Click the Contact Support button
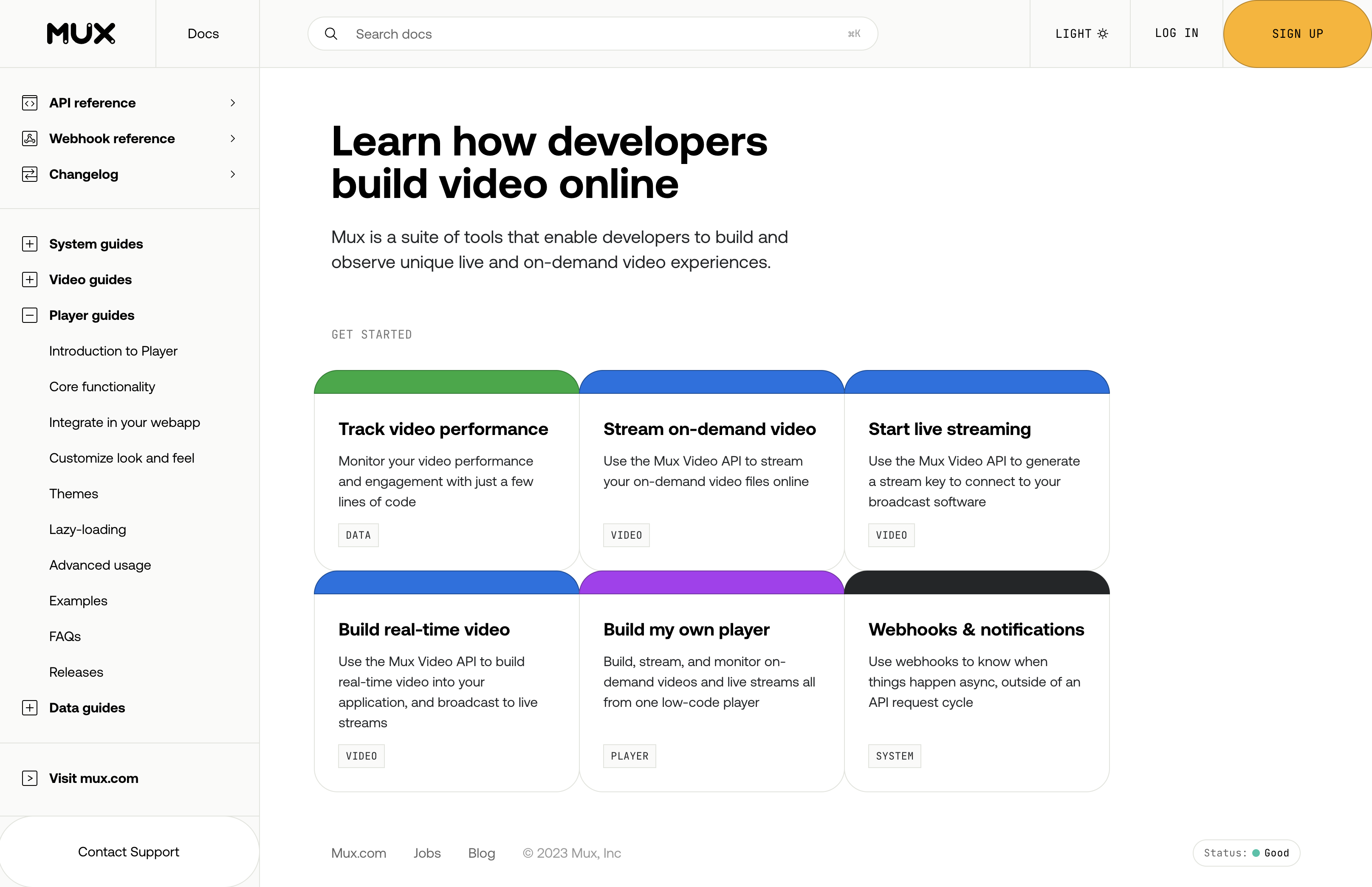Screen dimensions: 1372x887 [x=128, y=852]
